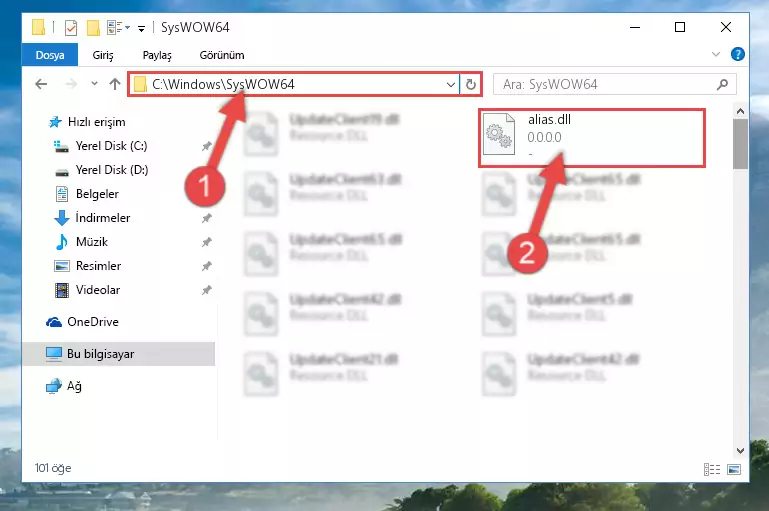Viewport: 769px width, 511px height.
Task: Click the pin icon next to Resimler
Action: tap(206, 266)
